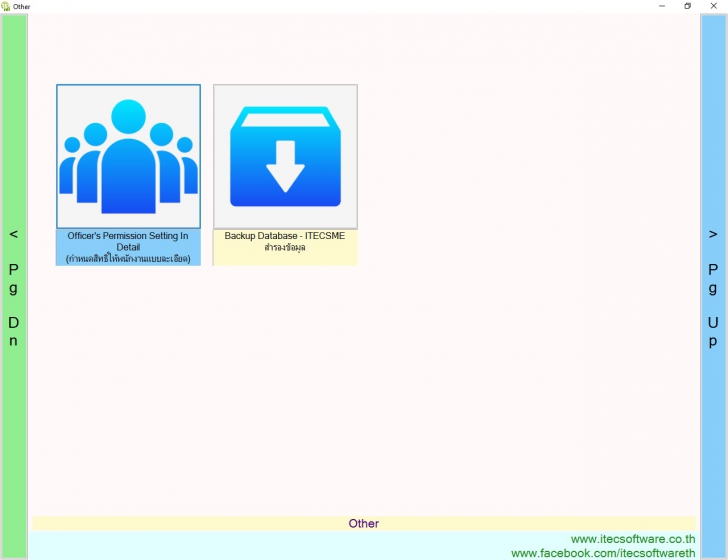
Task: Click the Officer's Permission Setting In Detail label
Action: coord(128,247)
